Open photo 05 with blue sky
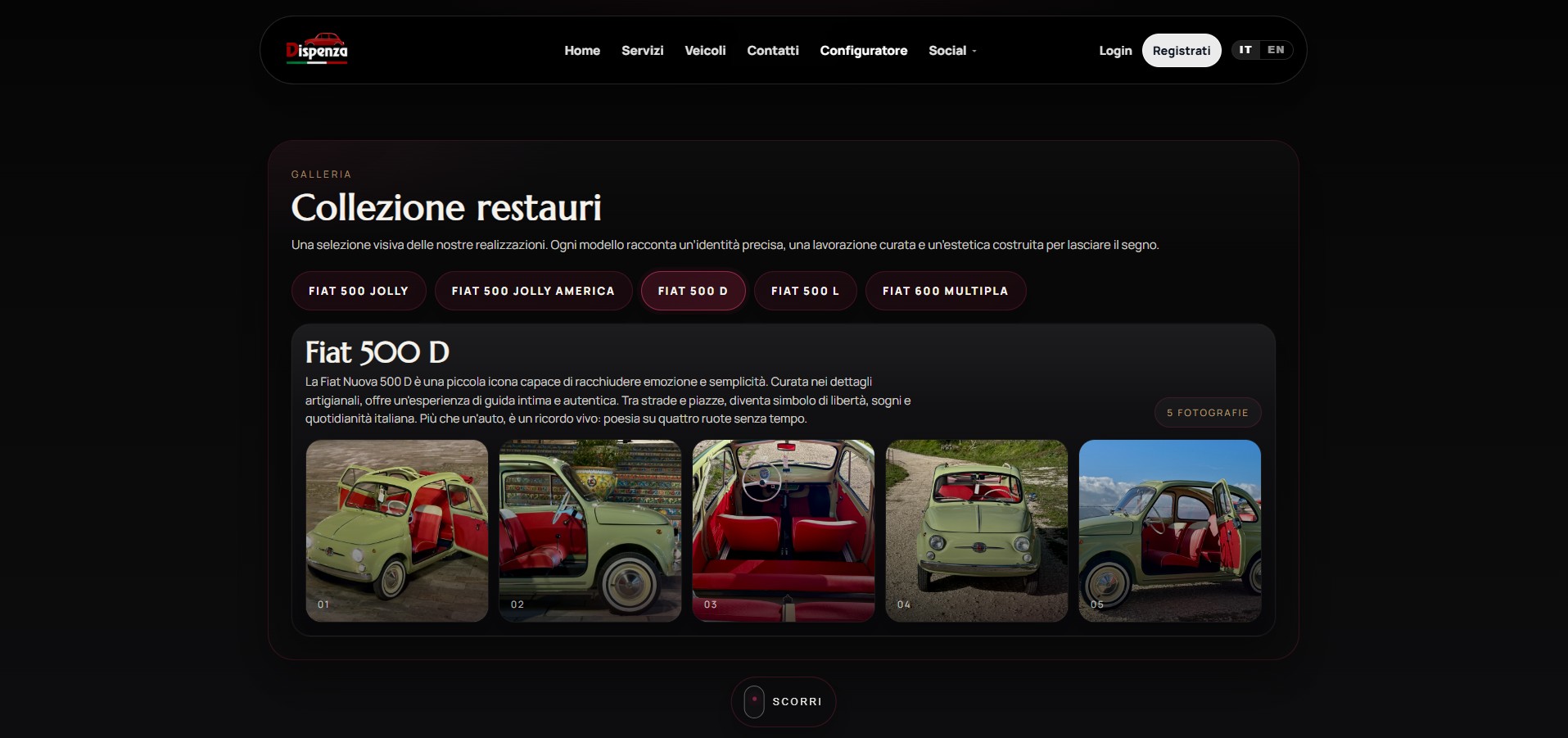 coord(1170,531)
